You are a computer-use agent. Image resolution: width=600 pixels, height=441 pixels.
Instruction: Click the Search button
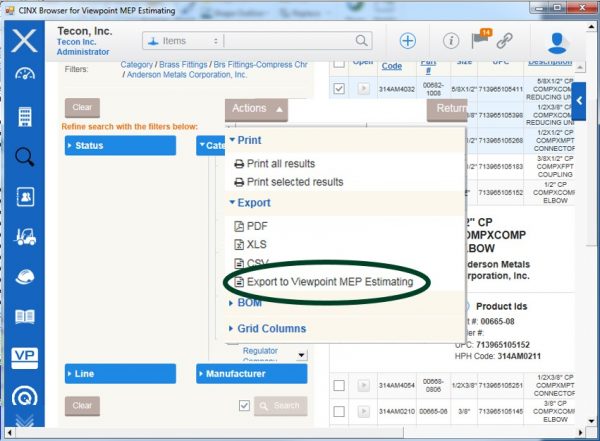280,406
